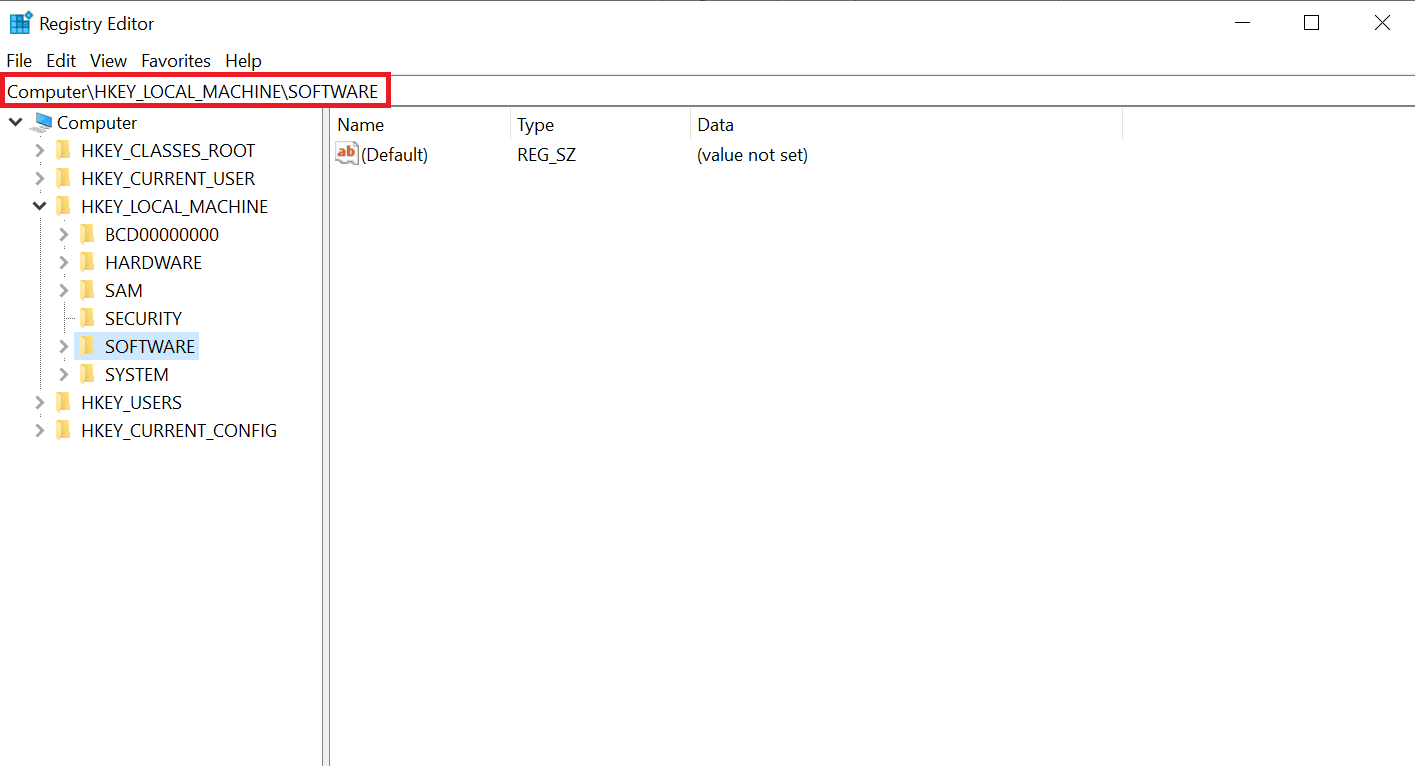Click the registry path address bar

pyautogui.click(x=707, y=92)
